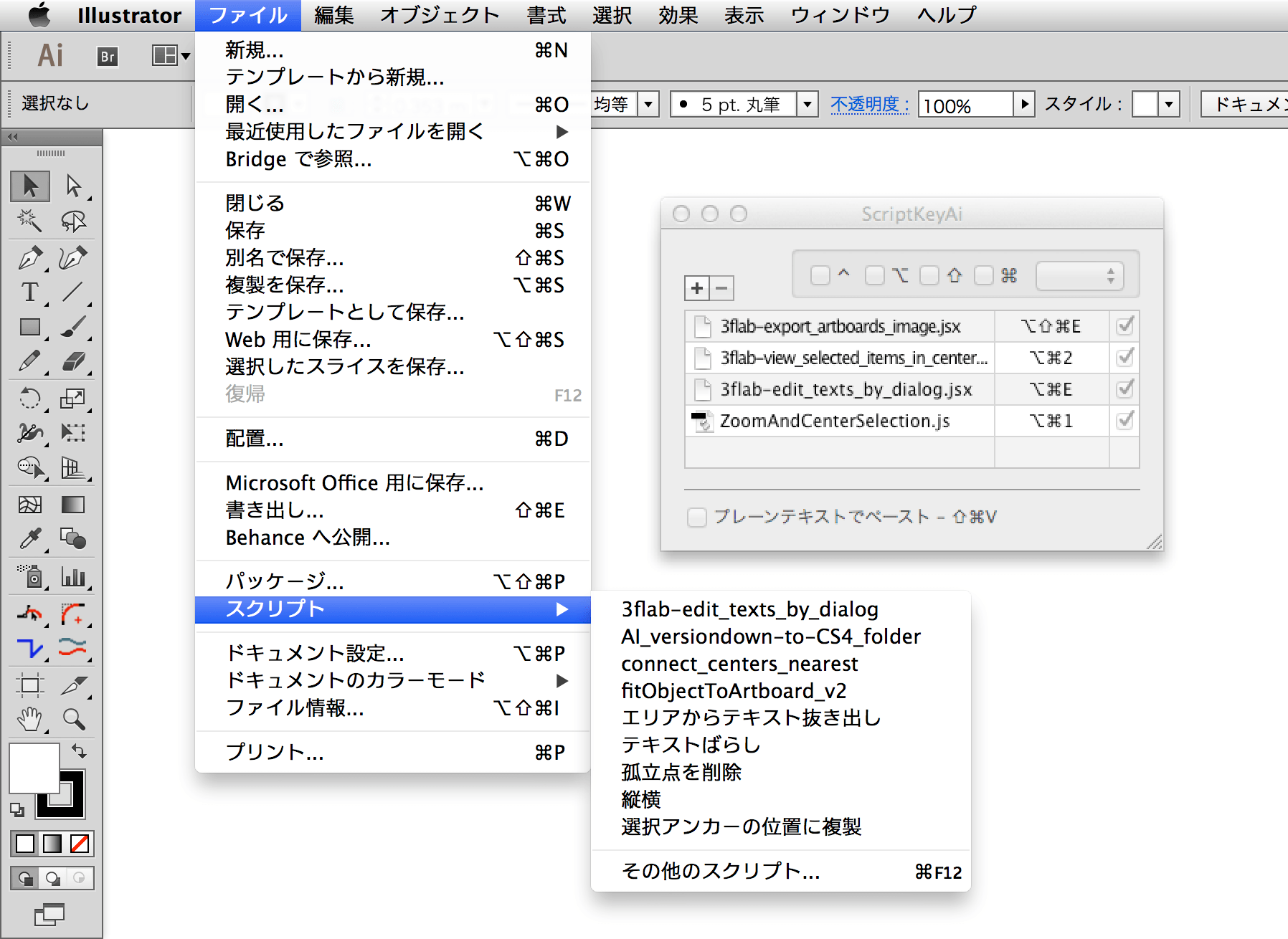
Task: Enable paste as plain text checkbox
Action: click(696, 517)
